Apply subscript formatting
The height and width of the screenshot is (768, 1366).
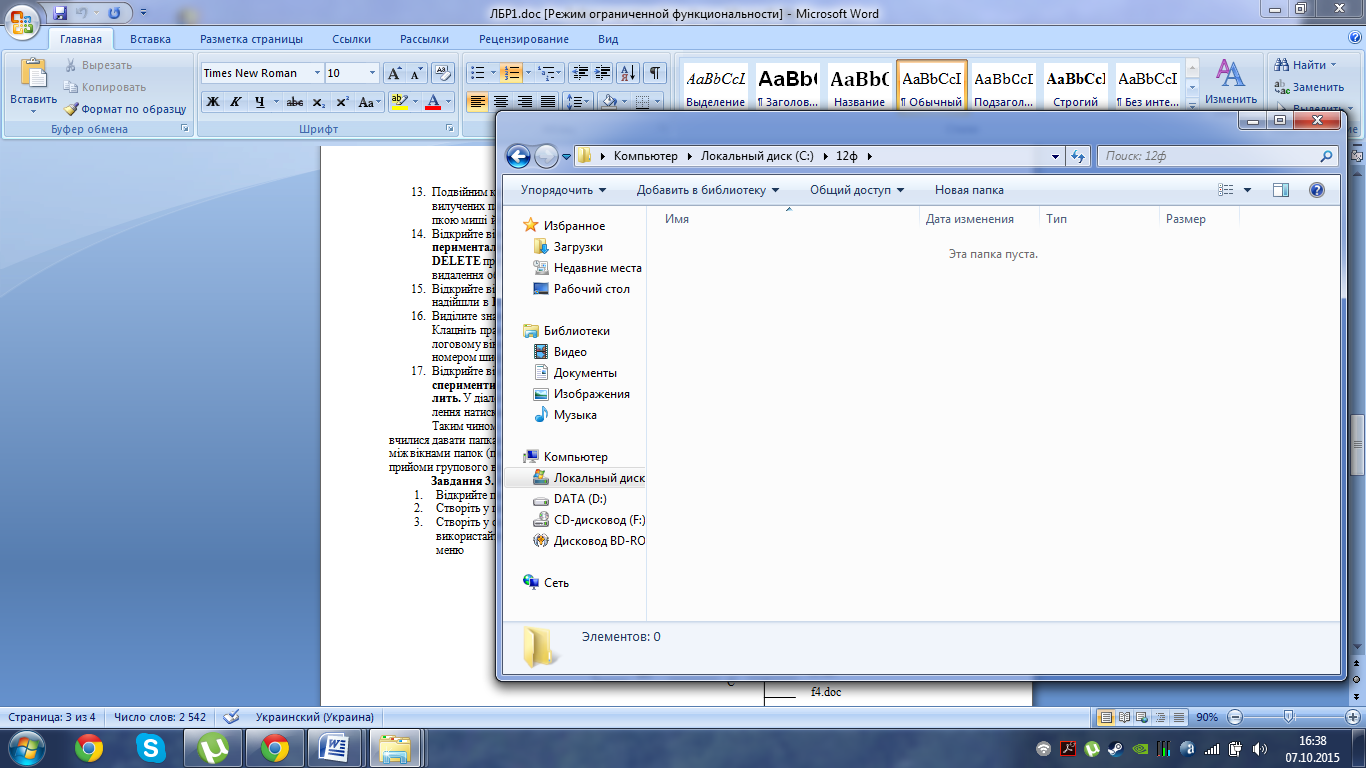coord(318,102)
